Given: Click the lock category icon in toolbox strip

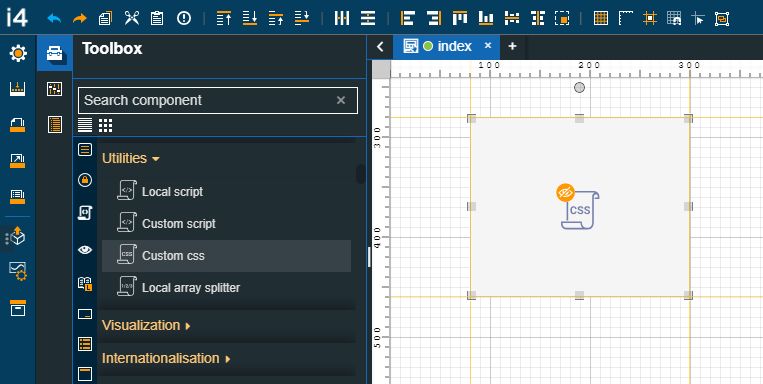Looking at the screenshot, I should 85,180.
